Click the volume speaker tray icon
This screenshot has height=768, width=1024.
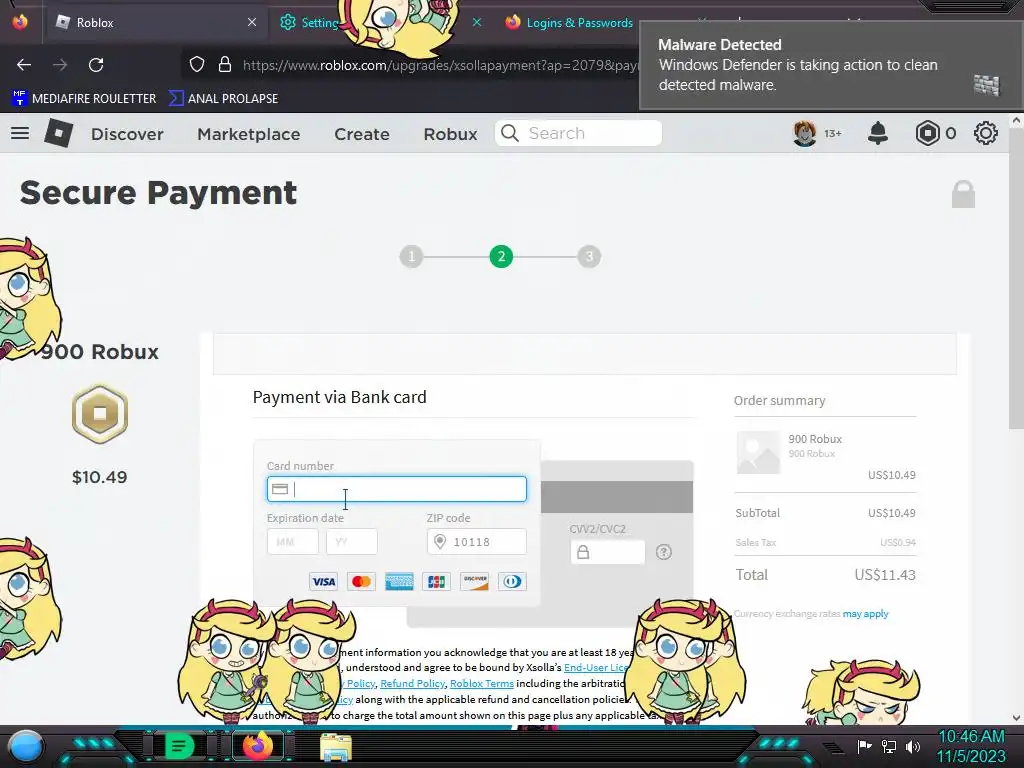tap(913, 746)
